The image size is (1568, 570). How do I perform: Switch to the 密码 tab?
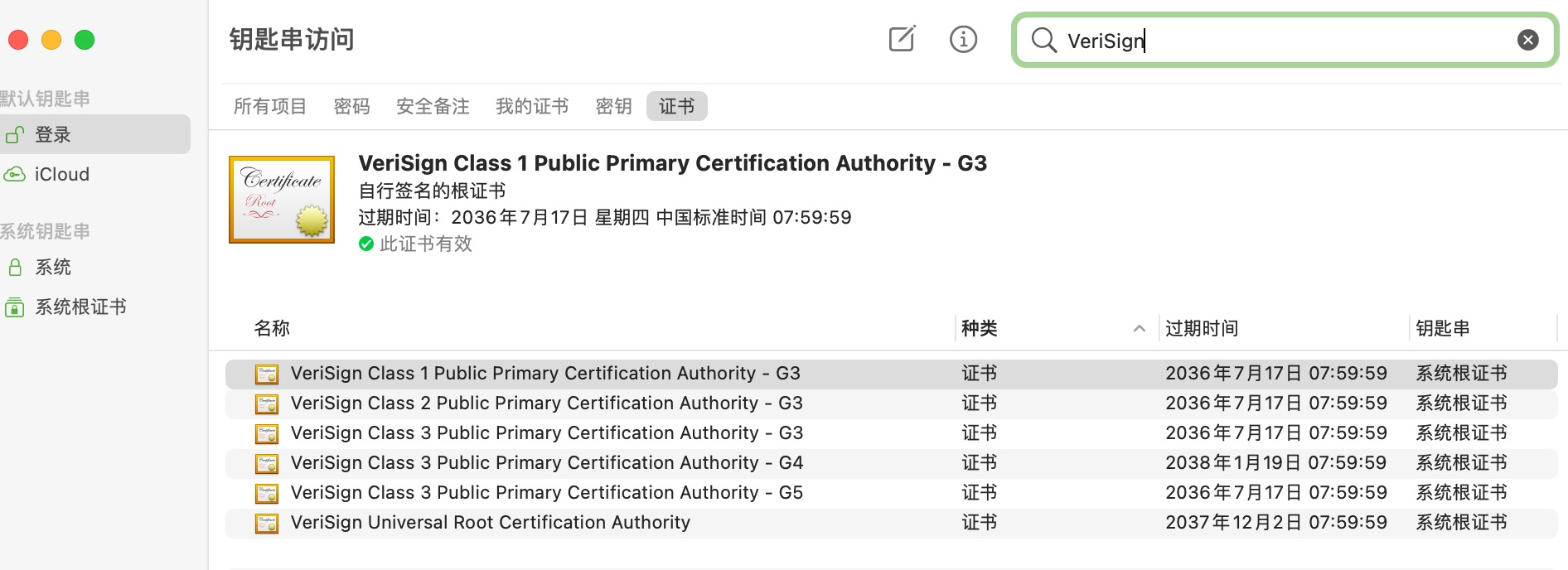(351, 106)
